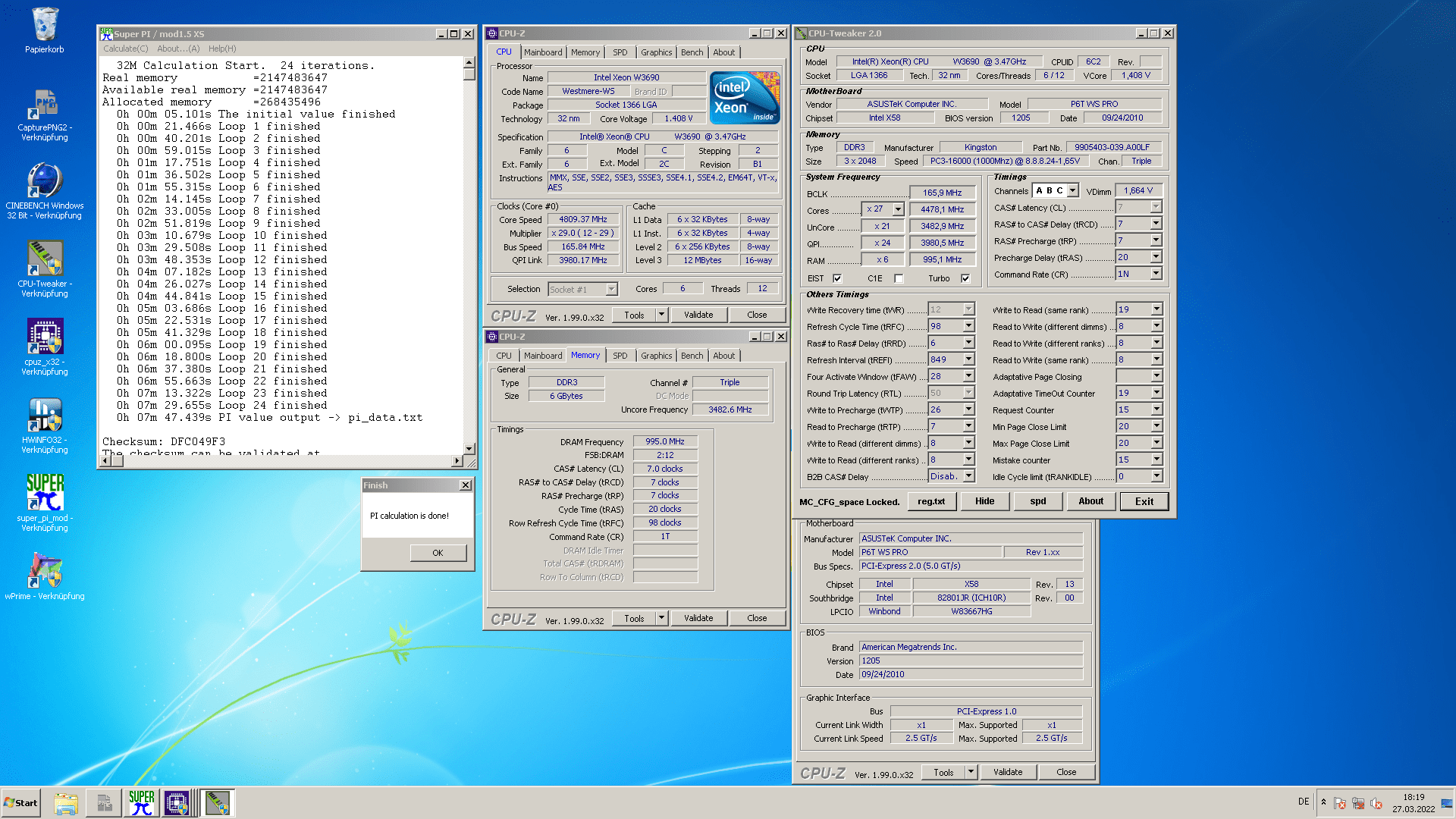Click the Intel Xeon logo in CPU-Z
The height and width of the screenshot is (819, 1456).
(745, 98)
